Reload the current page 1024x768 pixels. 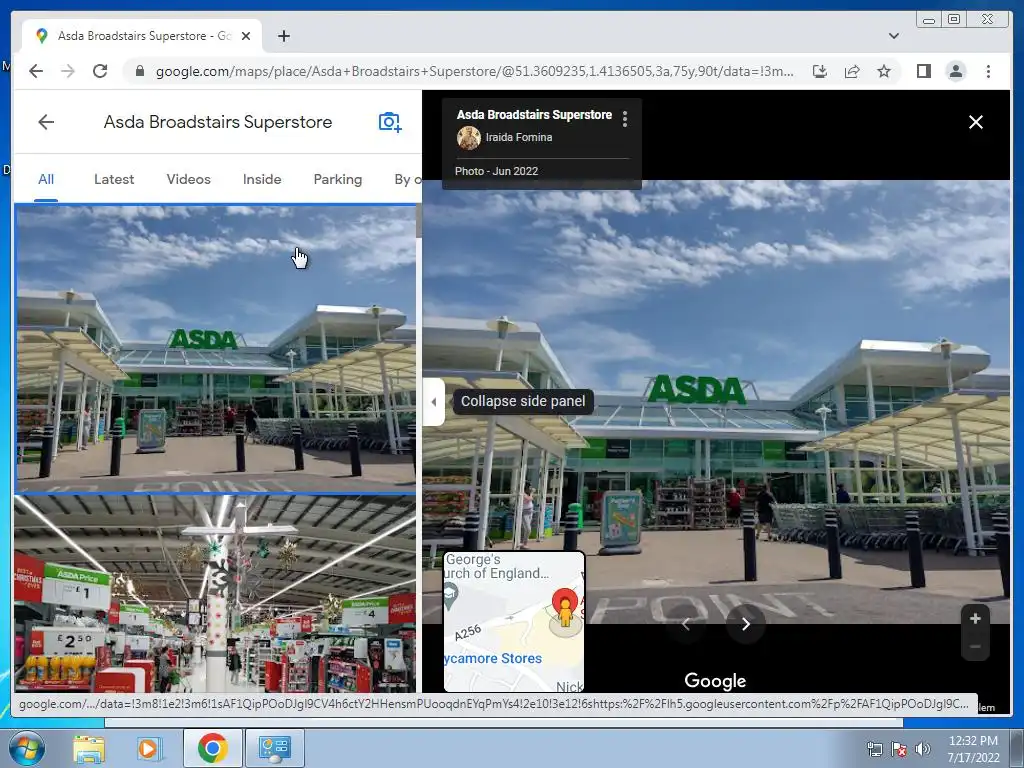click(100, 71)
